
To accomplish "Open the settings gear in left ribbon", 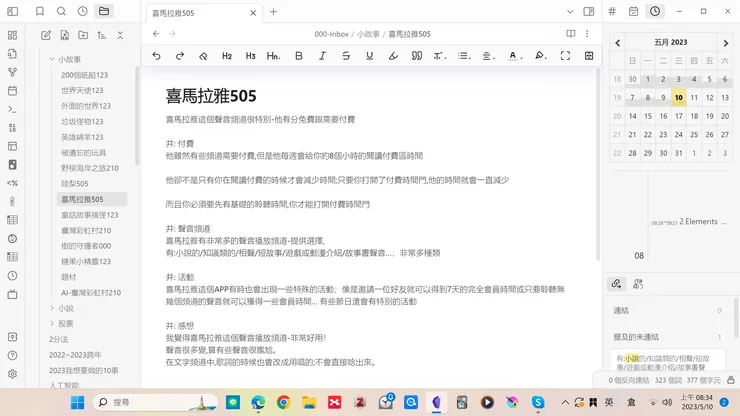I will pos(13,374).
